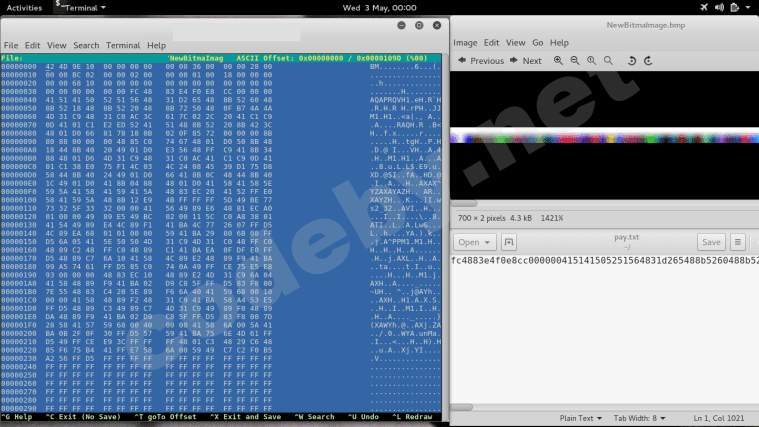Open the Terminal window's File menu

click(x=11, y=45)
